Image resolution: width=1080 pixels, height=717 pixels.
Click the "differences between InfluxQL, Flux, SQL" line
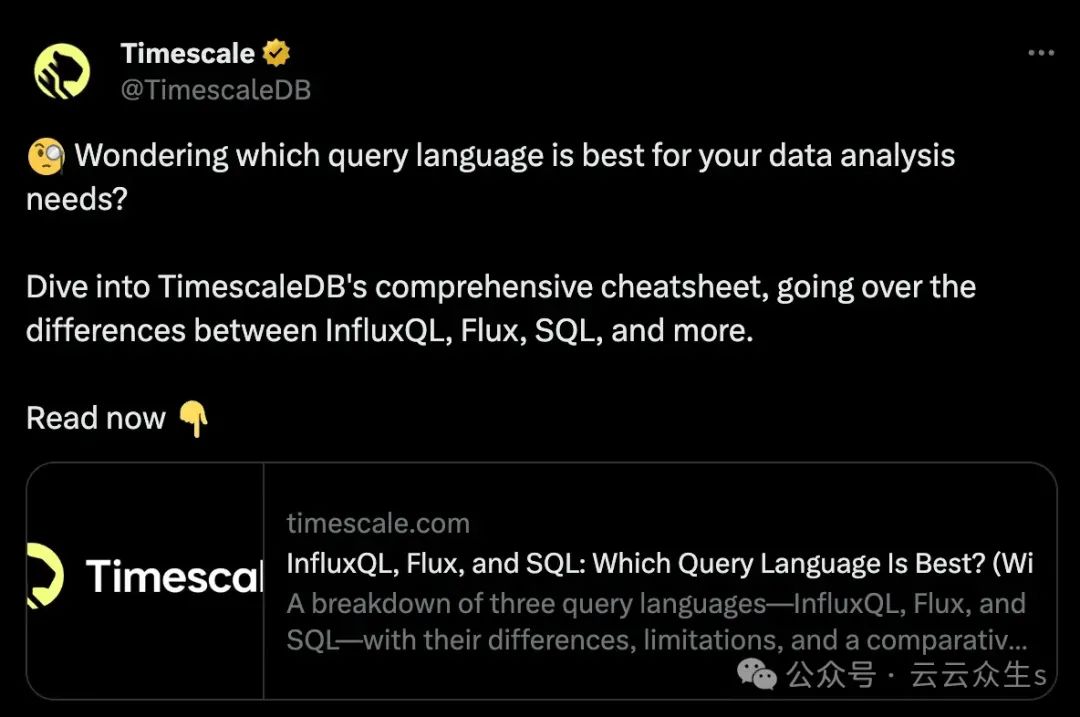389,330
